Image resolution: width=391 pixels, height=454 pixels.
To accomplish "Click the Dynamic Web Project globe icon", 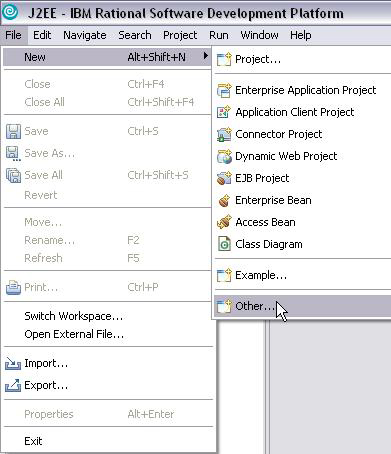I will 224,156.
